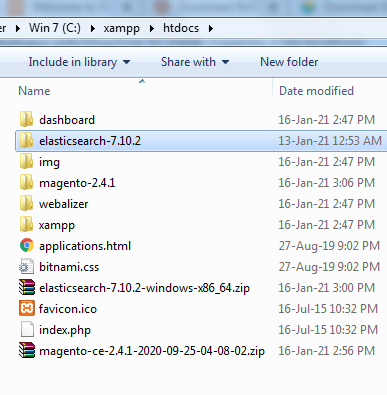The height and width of the screenshot is (395, 387).
Task: Open the Share with dropdown
Action: [x=195, y=62]
